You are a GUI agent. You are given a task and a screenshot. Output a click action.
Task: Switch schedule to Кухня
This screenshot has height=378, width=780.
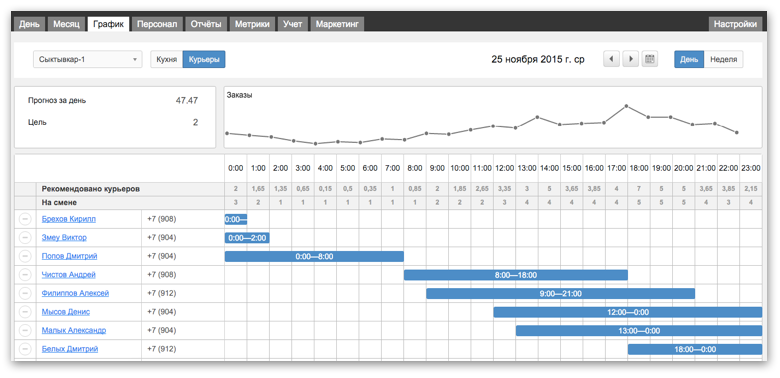coord(167,59)
